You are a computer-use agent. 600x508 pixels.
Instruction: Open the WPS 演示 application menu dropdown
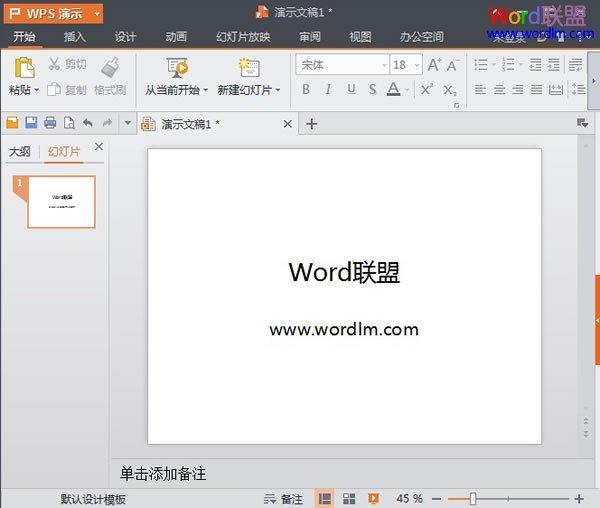[54, 13]
